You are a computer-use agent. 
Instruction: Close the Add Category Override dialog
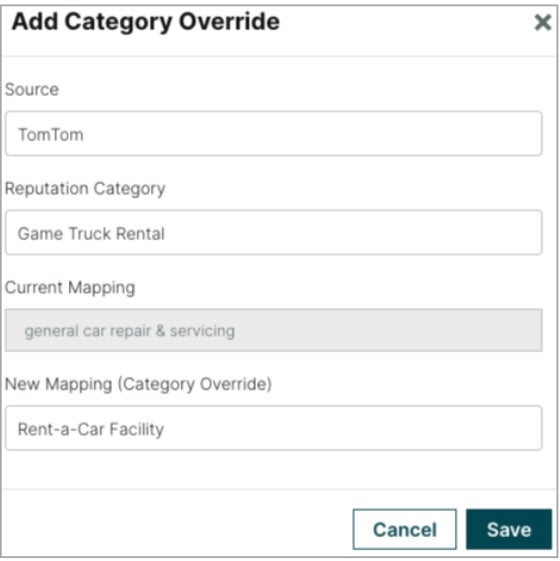(x=542, y=23)
